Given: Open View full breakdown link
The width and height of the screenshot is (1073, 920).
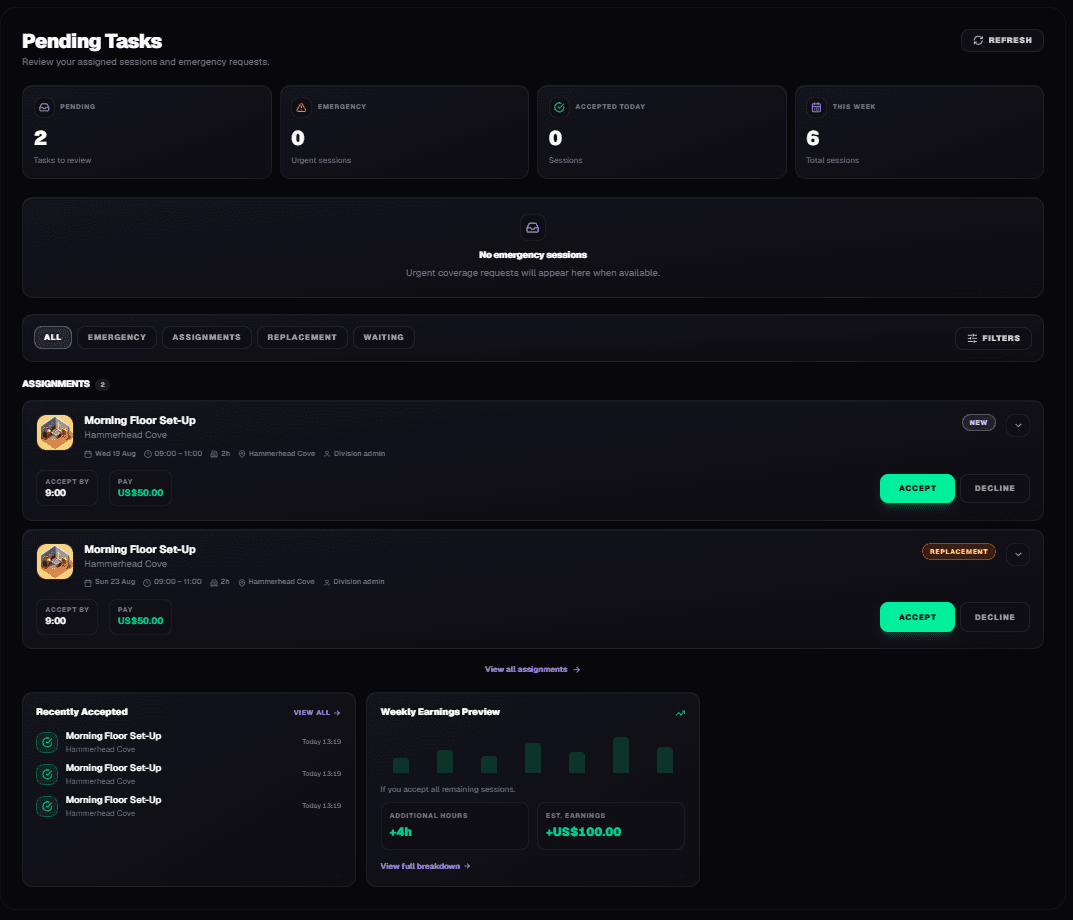Looking at the screenshot, I should 425,866.
